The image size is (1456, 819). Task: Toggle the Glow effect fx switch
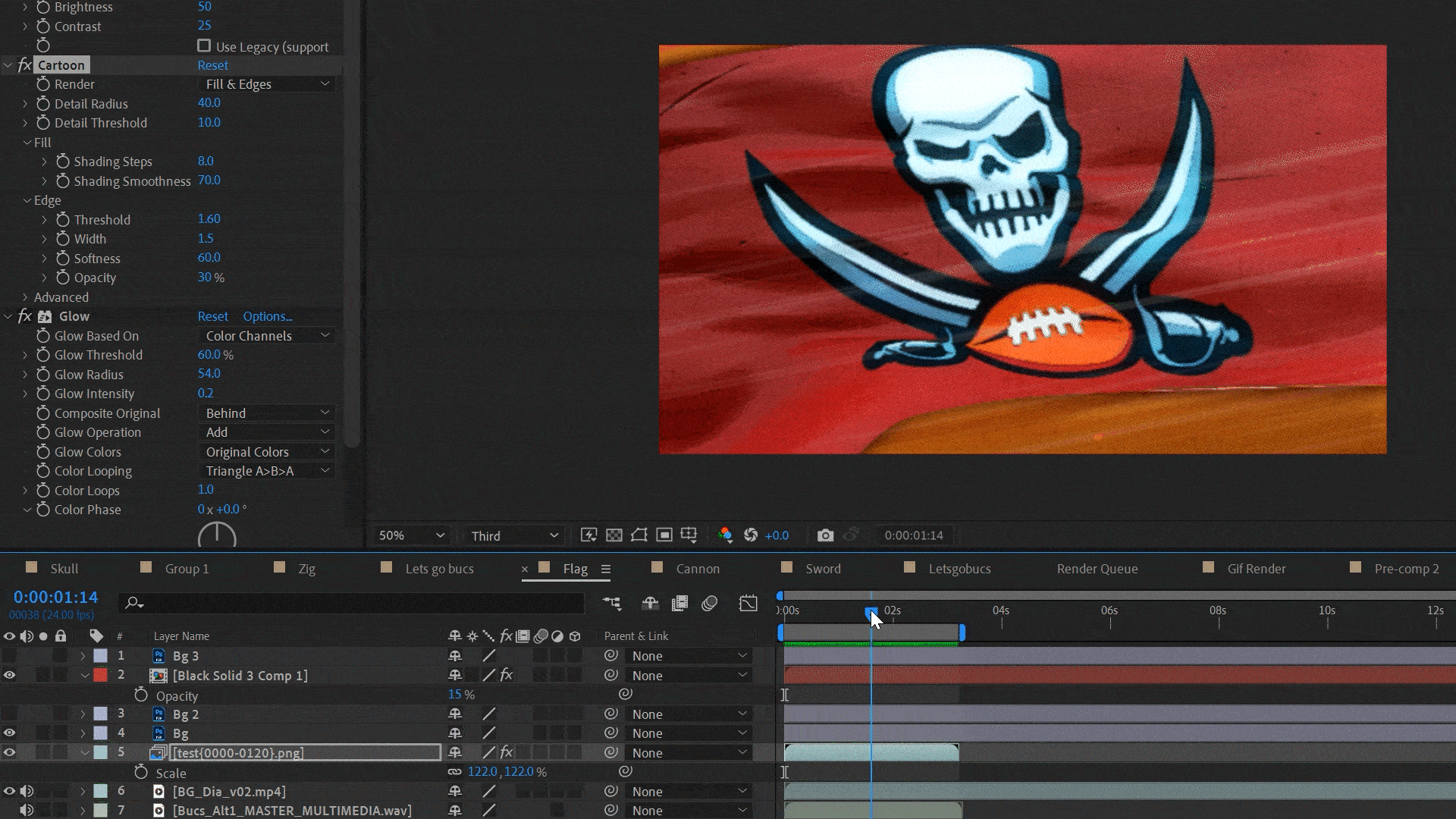tap(24, 316)
